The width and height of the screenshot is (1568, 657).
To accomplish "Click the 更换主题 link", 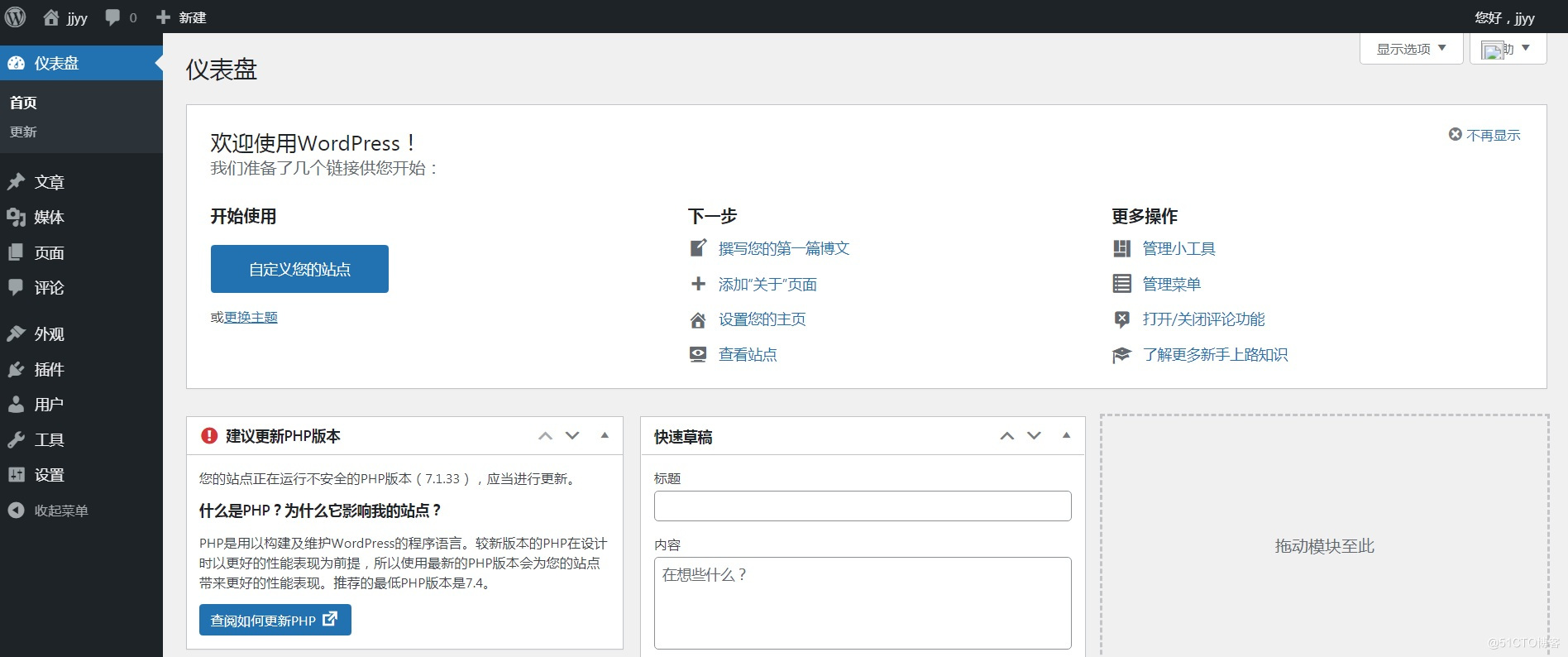I will (251, 317).
